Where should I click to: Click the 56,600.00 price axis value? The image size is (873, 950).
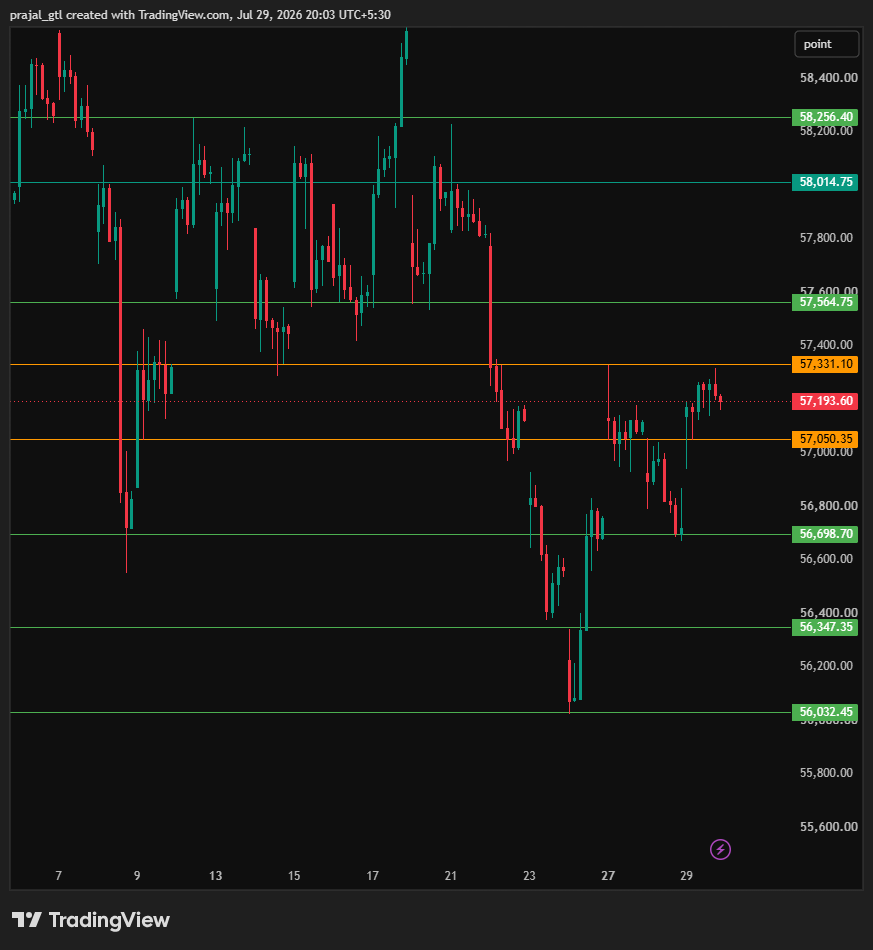826,559
